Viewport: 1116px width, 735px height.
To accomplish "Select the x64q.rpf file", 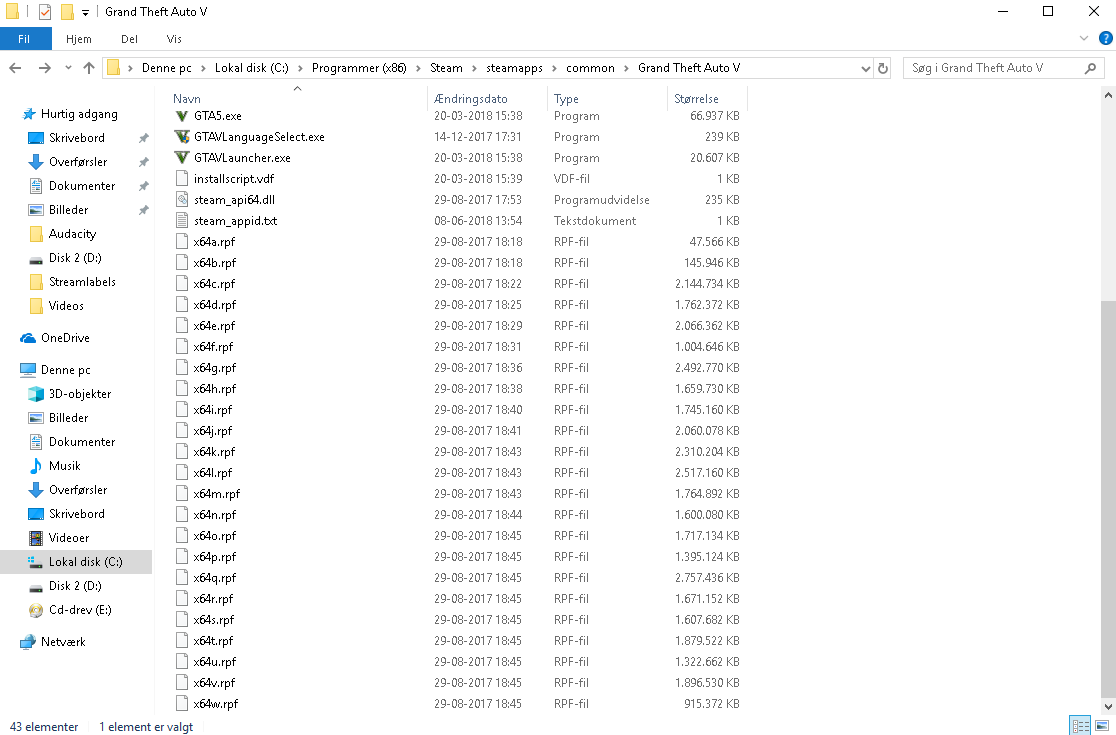I will 214,578.
